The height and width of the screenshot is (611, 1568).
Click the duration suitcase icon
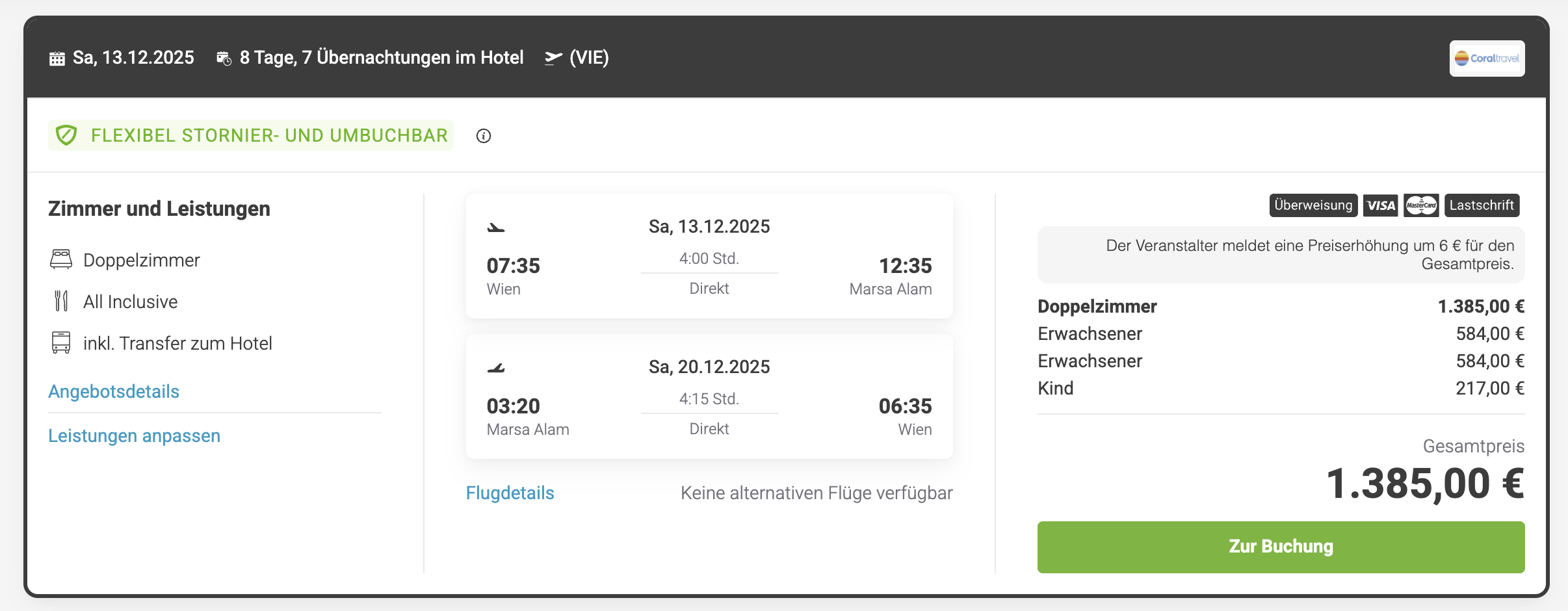click(224, 58)
